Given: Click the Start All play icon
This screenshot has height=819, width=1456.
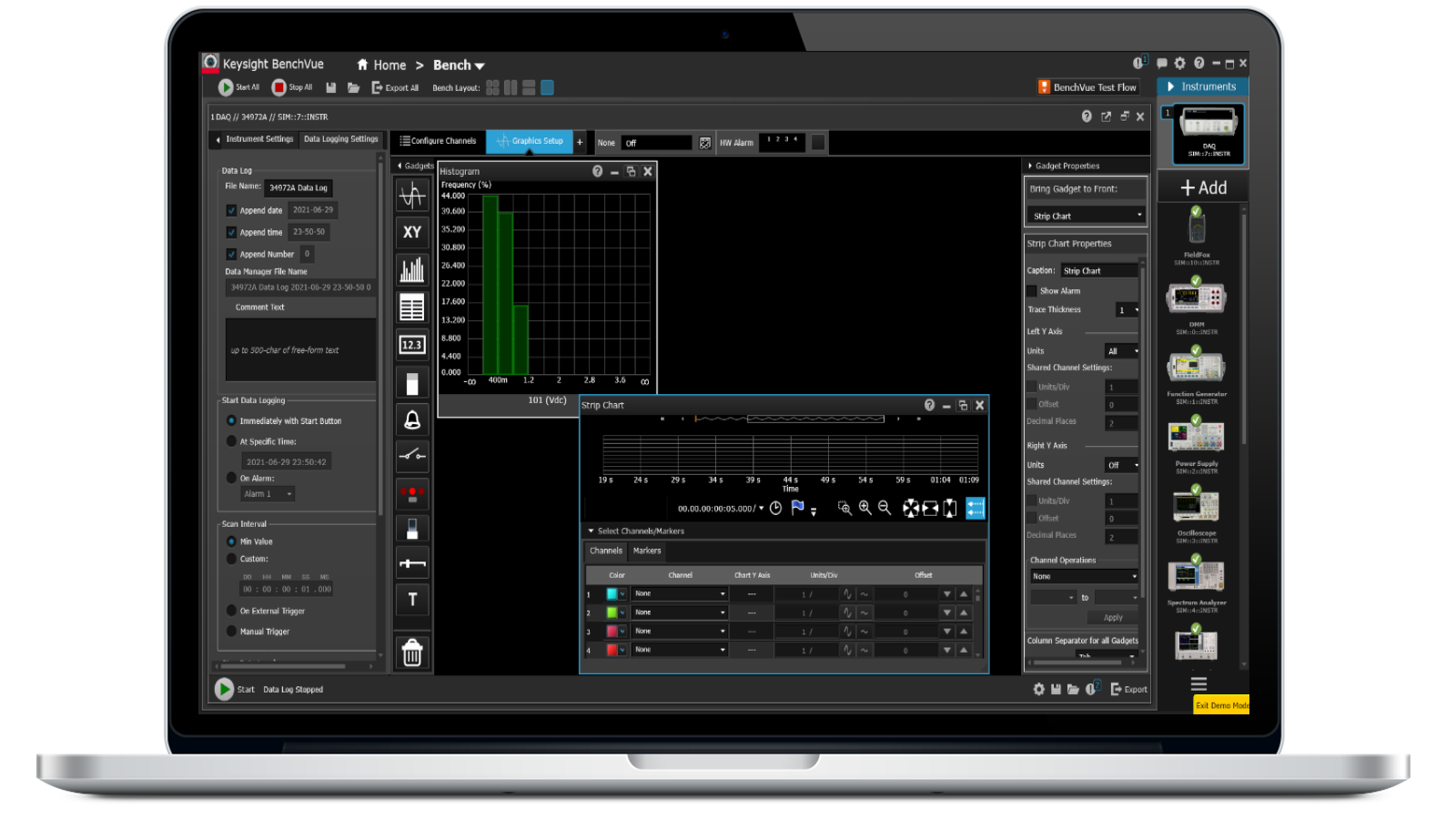Looking at the screenshot, I should point(226,87).
